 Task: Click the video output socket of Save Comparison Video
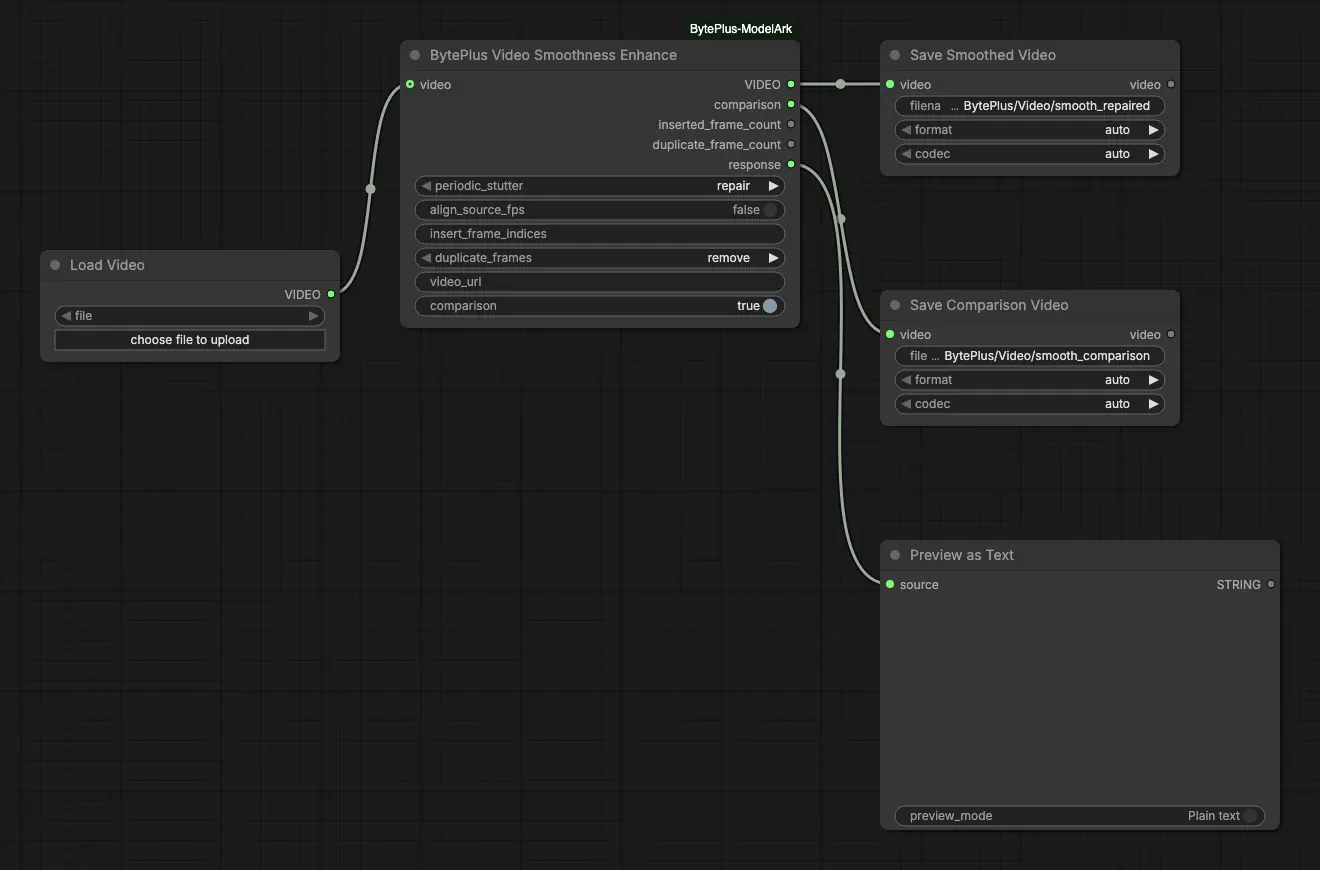coord(1171,334)
